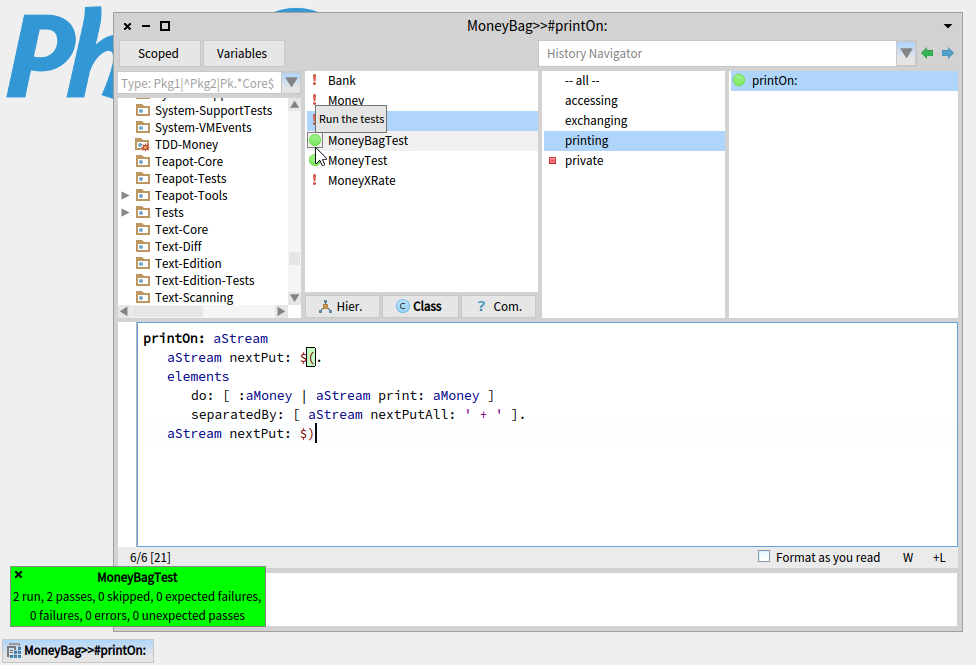
Task: Select the Teapot-Tests package
Action: point(190,179)
